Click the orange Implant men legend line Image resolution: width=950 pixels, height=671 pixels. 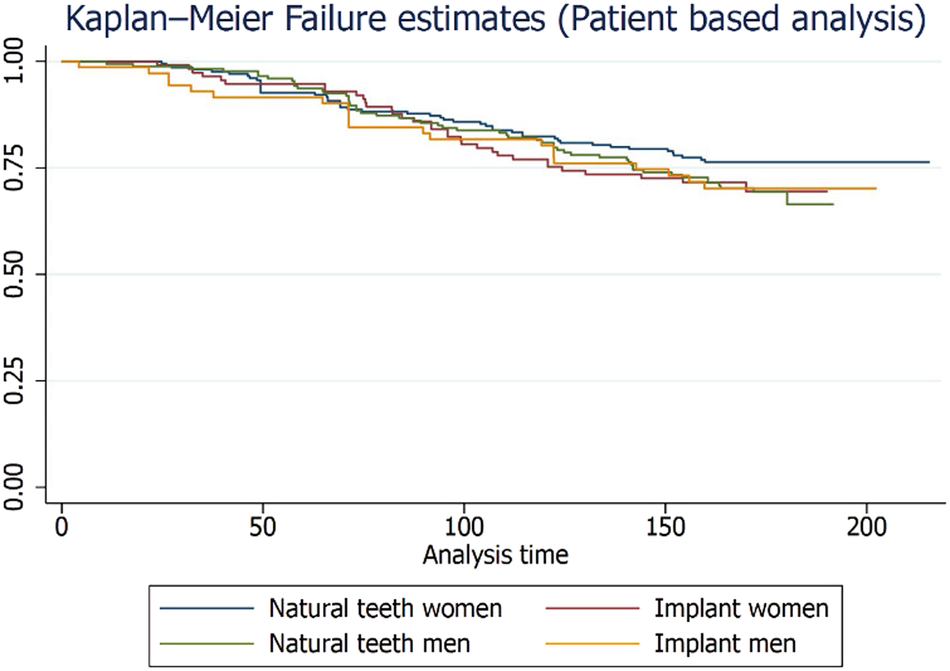(x=588, y=637)
